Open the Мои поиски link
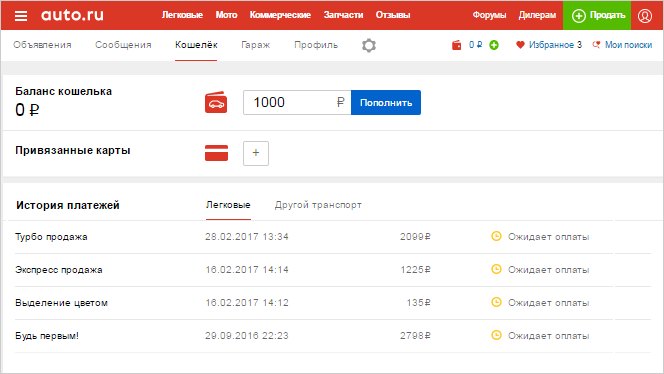 pos(628,45)
